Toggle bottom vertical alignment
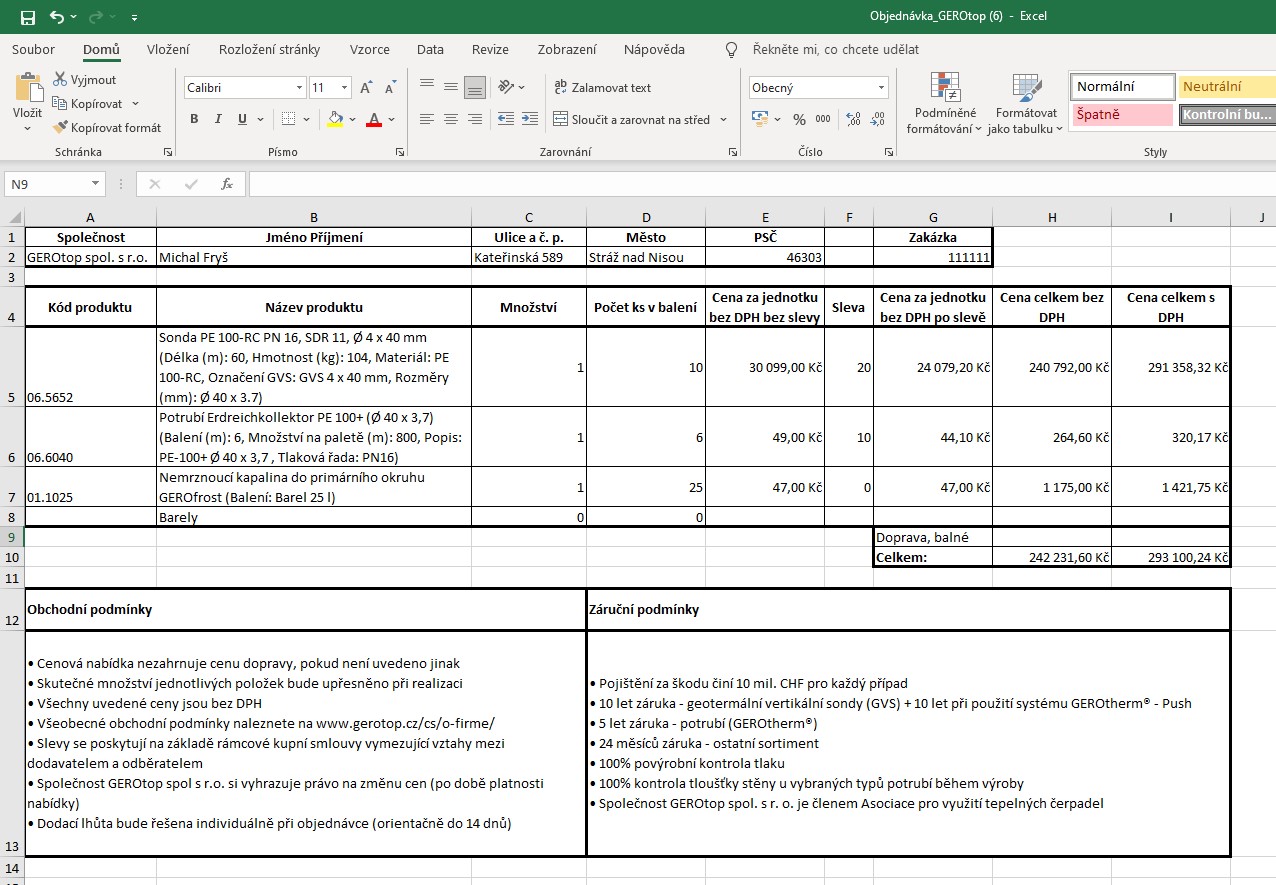Image resolution: width=1276 pixels, height=885 pixels. [x=475, y=87]
